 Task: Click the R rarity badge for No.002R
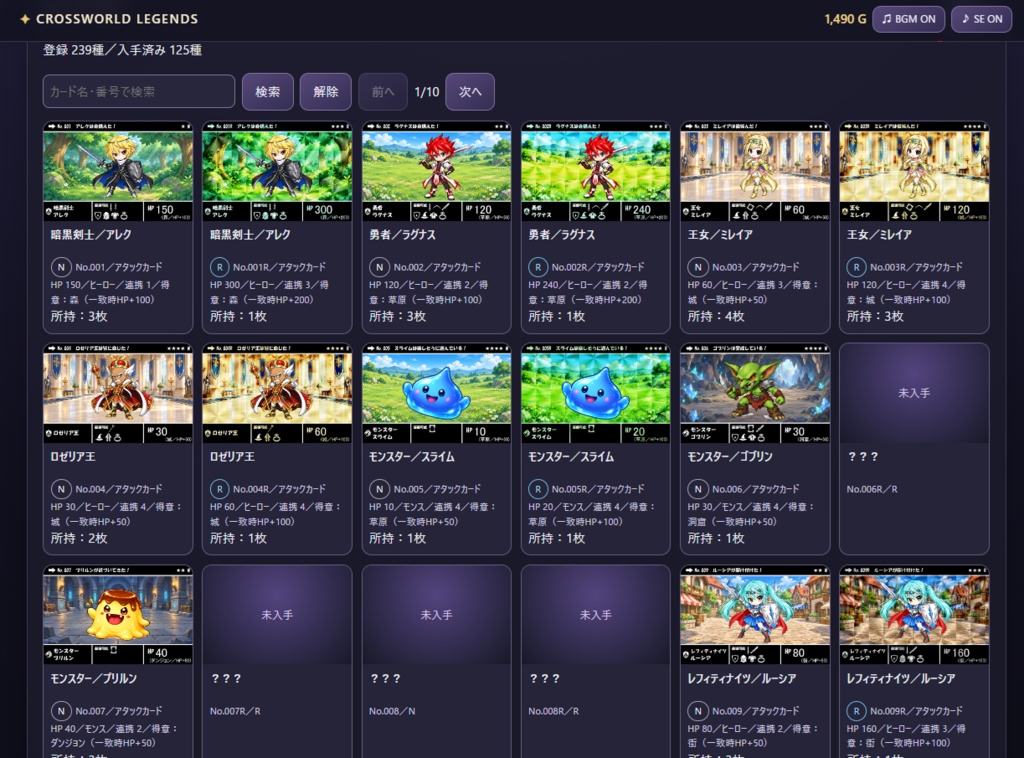pyautogui.click(x=538, y=267)
